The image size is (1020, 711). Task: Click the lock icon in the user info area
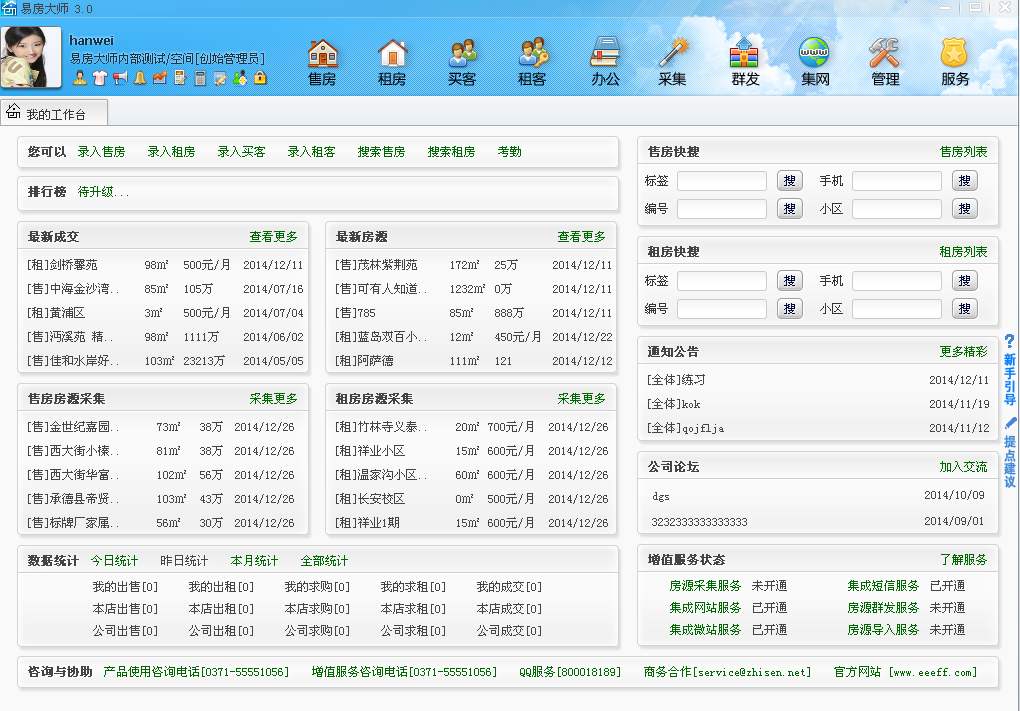click(259, 78)
